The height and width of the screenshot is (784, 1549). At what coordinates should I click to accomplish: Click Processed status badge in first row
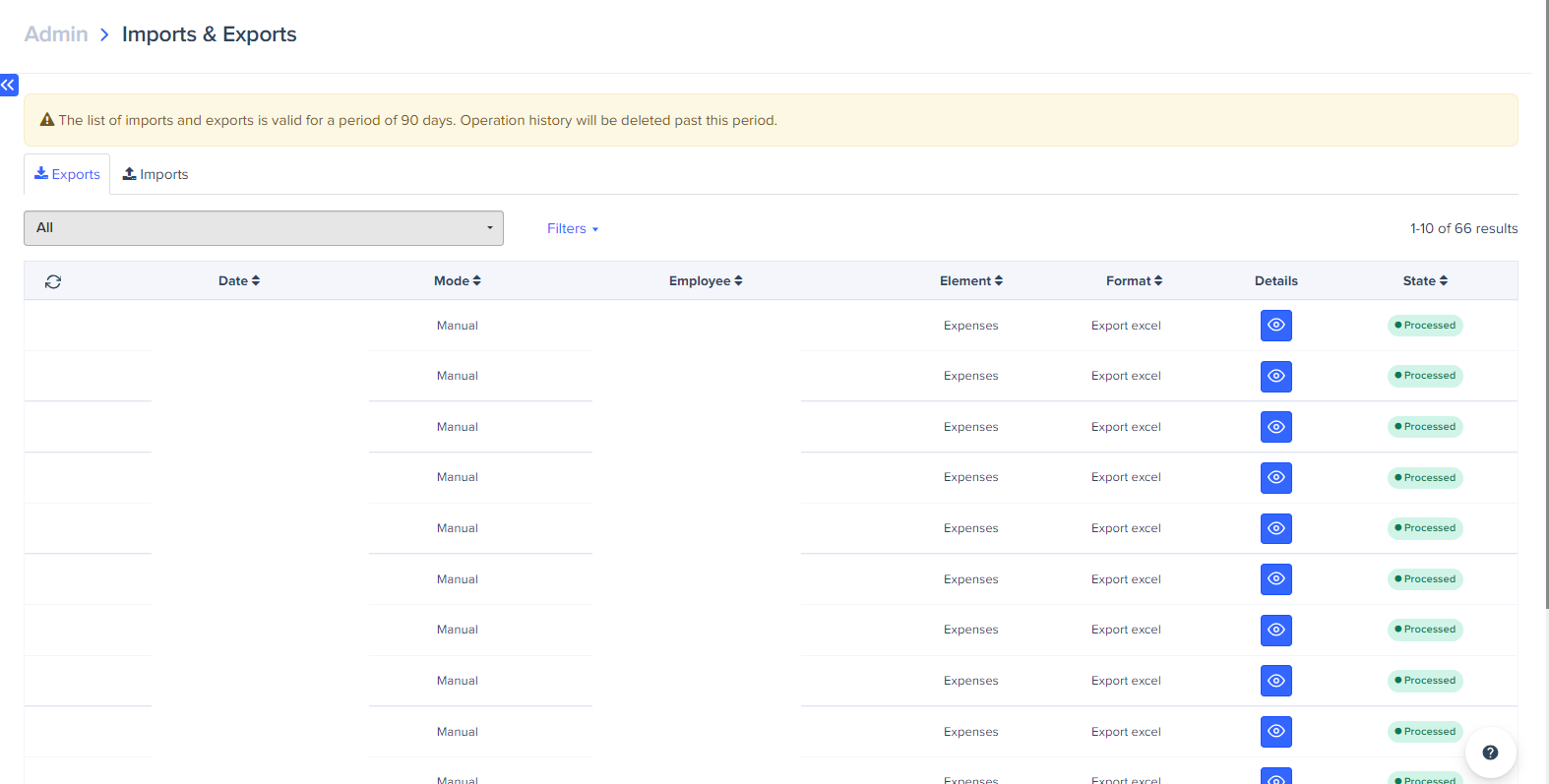point(1425,326)
